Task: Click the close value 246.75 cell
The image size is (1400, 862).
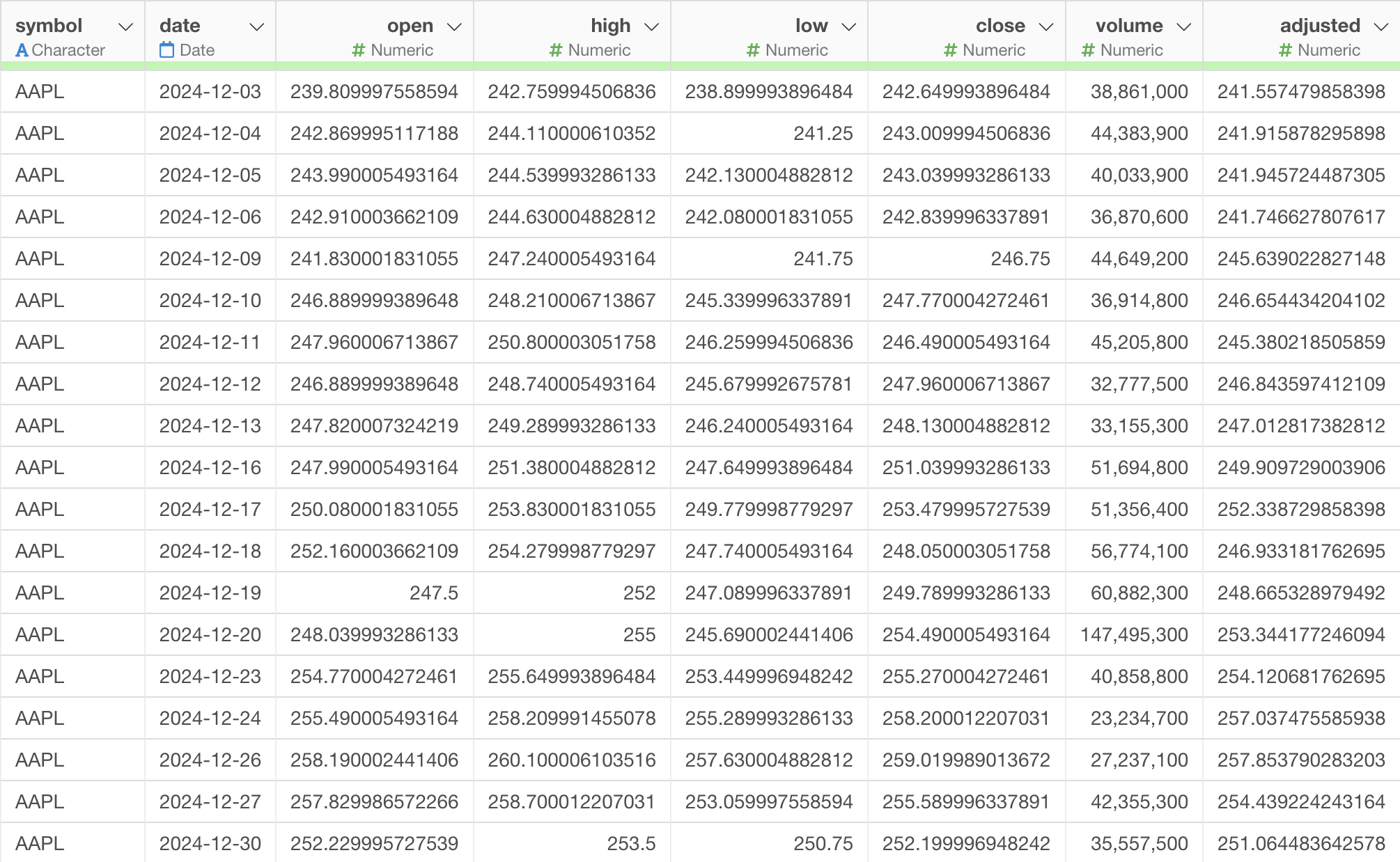Action: click(x=1020, y=258)
